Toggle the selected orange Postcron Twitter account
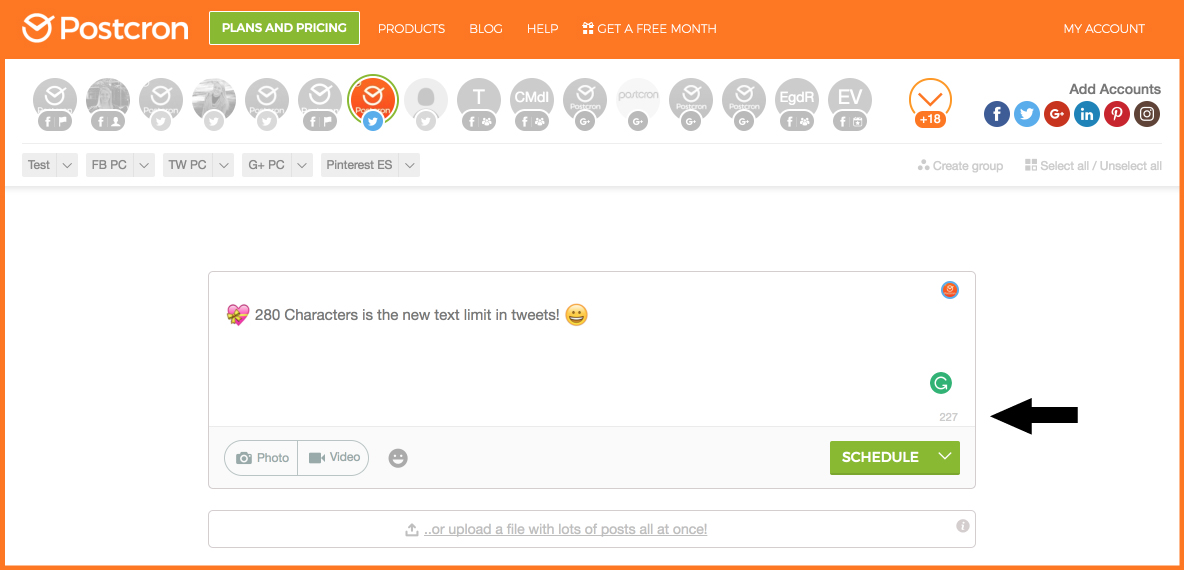 click(x=372, y=101)
